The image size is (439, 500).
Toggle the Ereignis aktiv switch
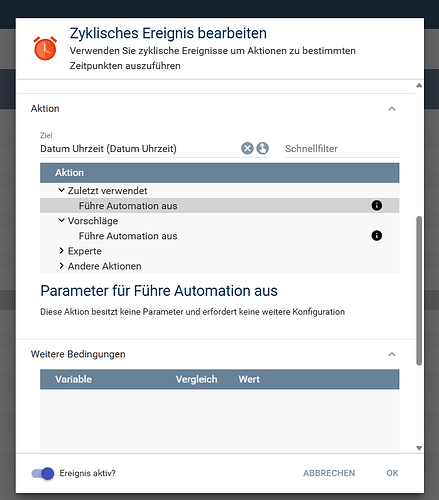point(43,473)
